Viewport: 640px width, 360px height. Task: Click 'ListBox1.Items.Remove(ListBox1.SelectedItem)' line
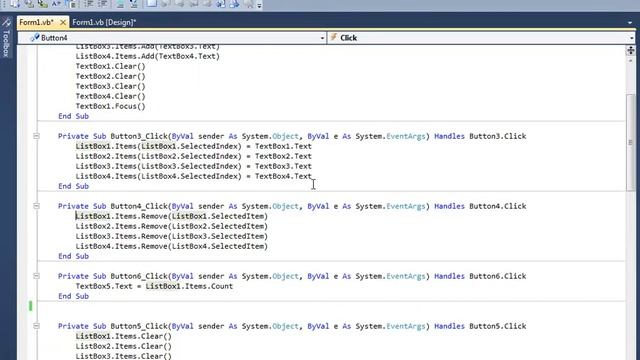[x=171, y=216]
